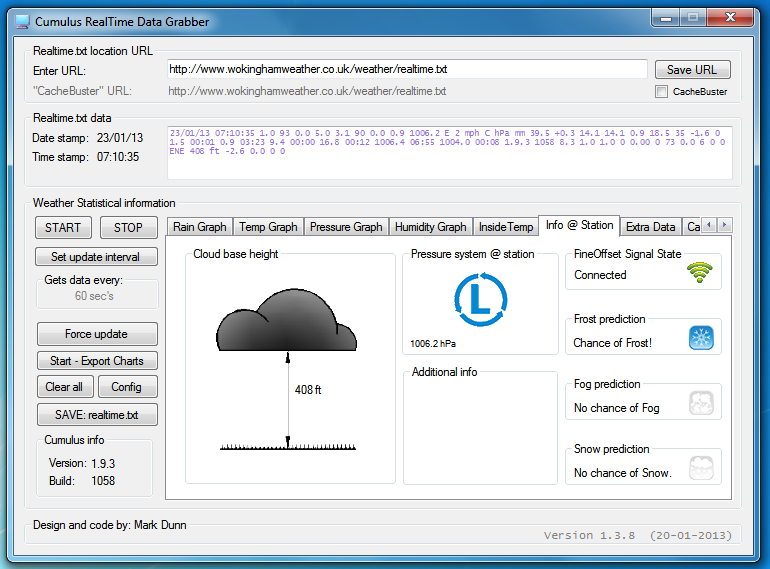Switch to the Rain Graph tab

200,227
